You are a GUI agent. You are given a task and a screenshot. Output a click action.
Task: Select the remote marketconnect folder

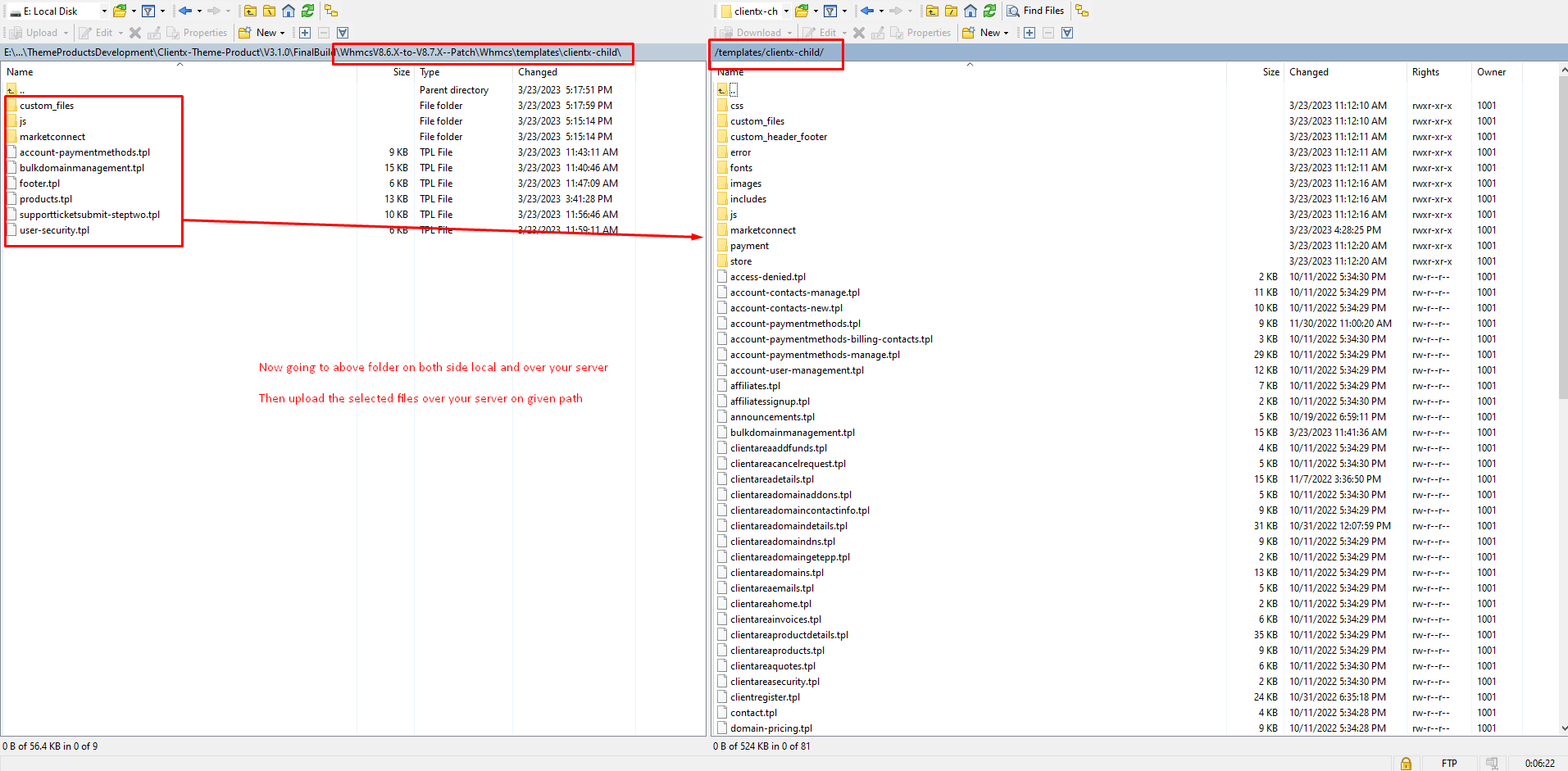(x=762, y=230)
